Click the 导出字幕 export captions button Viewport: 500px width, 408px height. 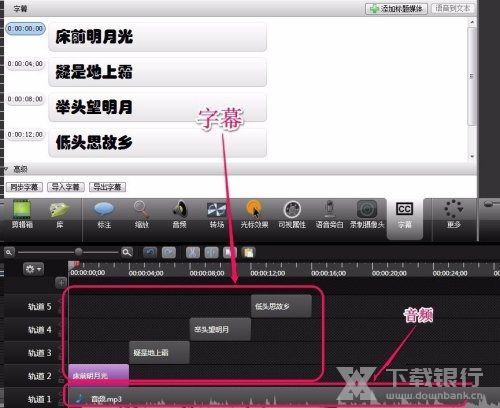point(107,187)
